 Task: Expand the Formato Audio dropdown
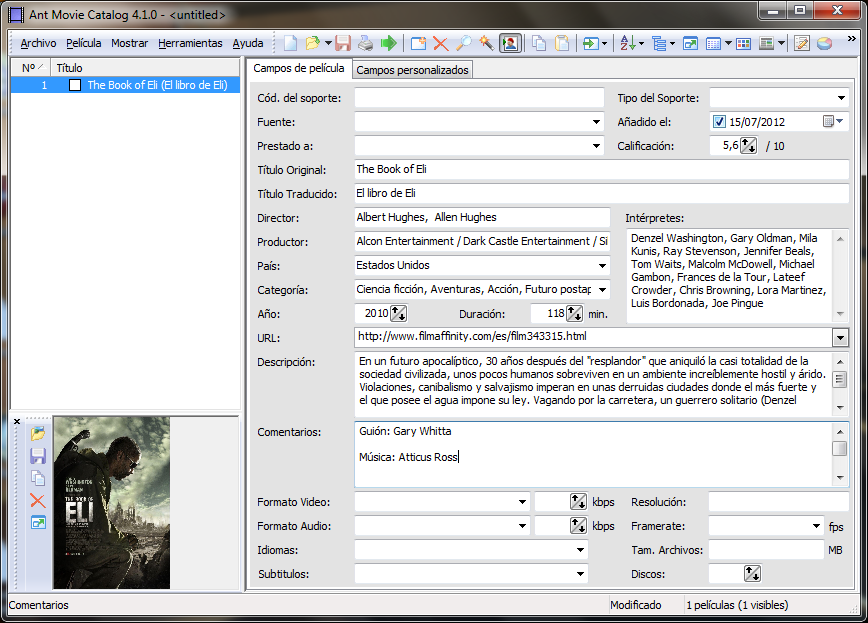(x=522, y=526)
